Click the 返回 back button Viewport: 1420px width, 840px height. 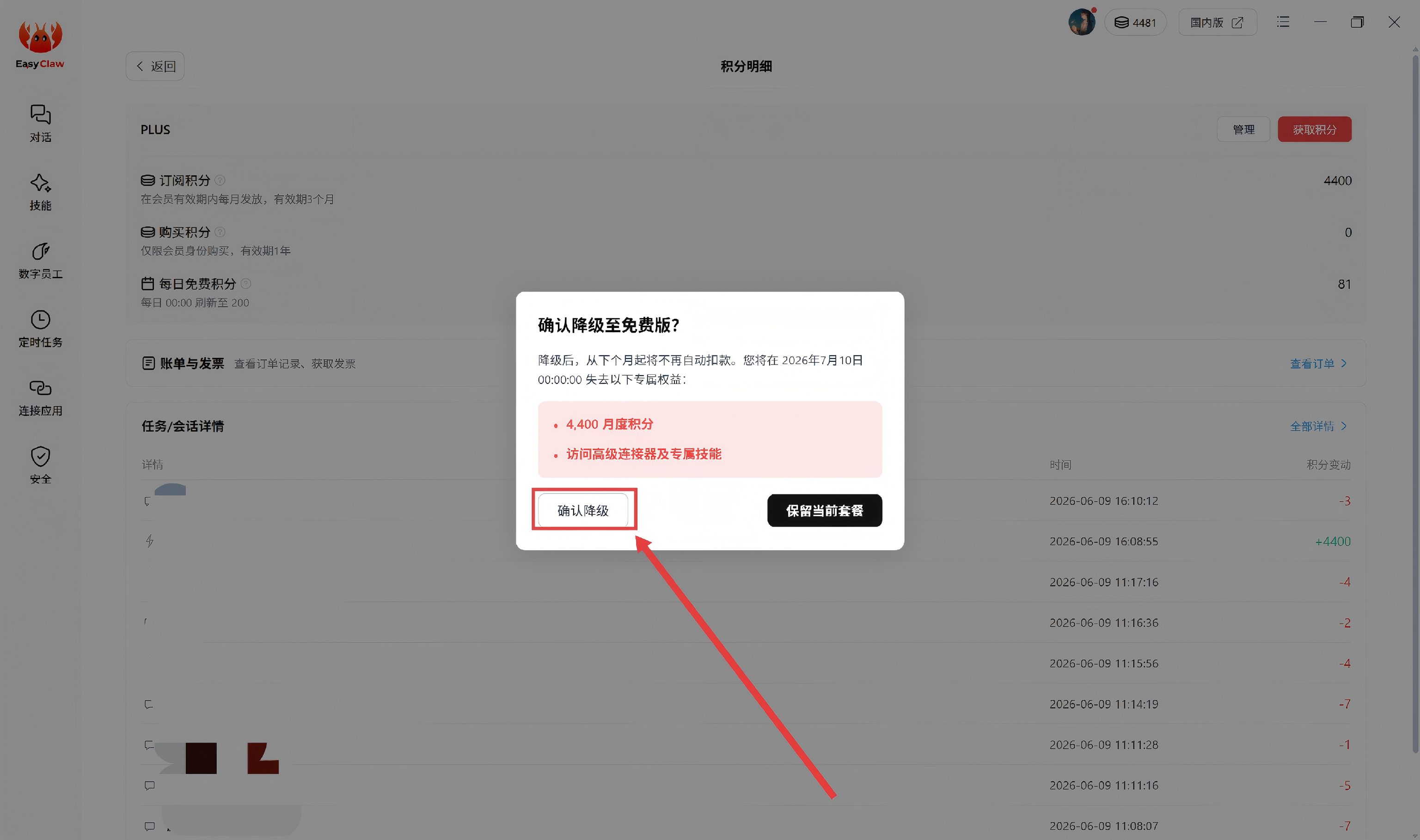pyautogui.click(x=155, y=66)
